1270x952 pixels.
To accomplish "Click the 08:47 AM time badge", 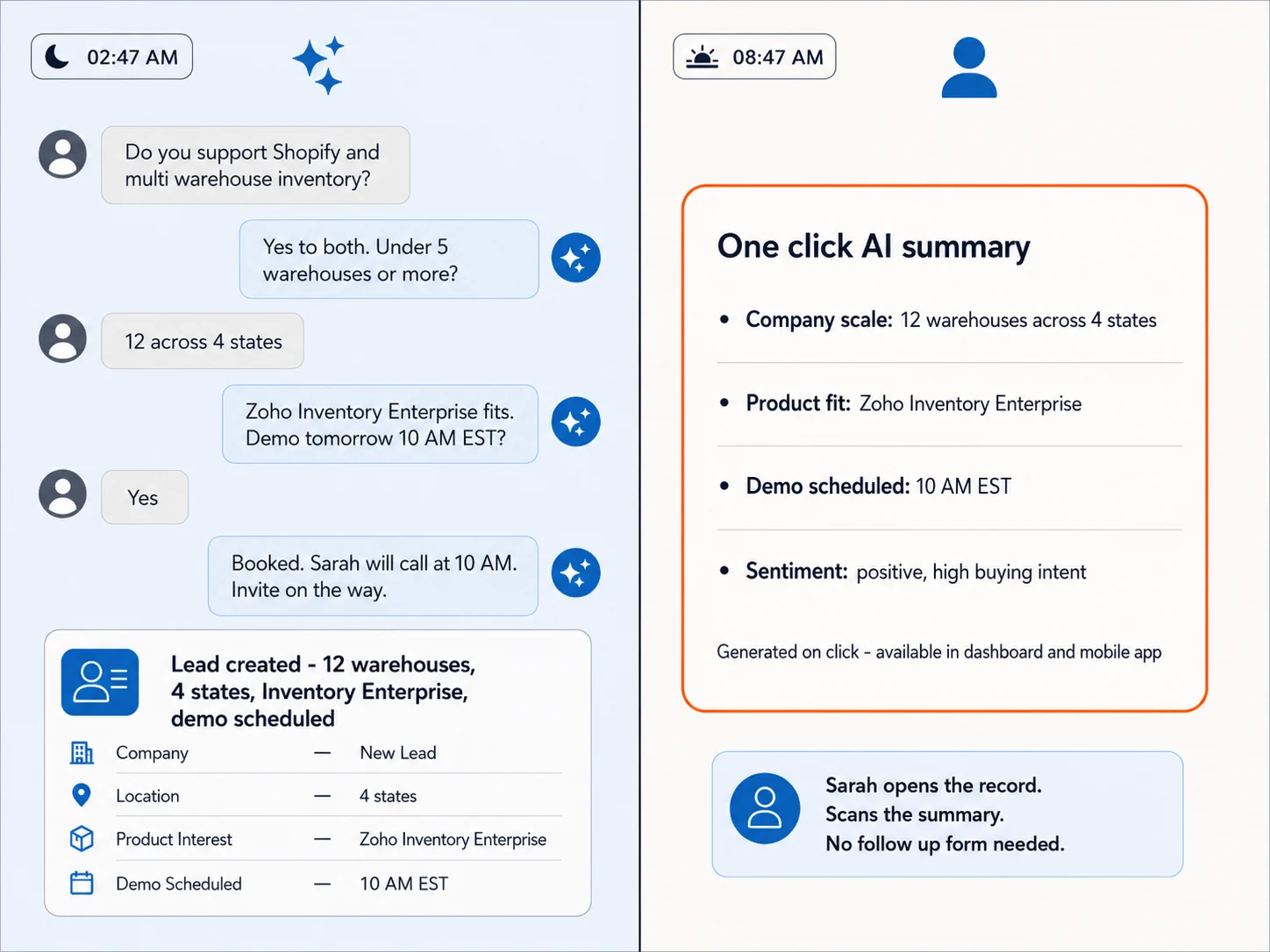I will click(754, 57).
